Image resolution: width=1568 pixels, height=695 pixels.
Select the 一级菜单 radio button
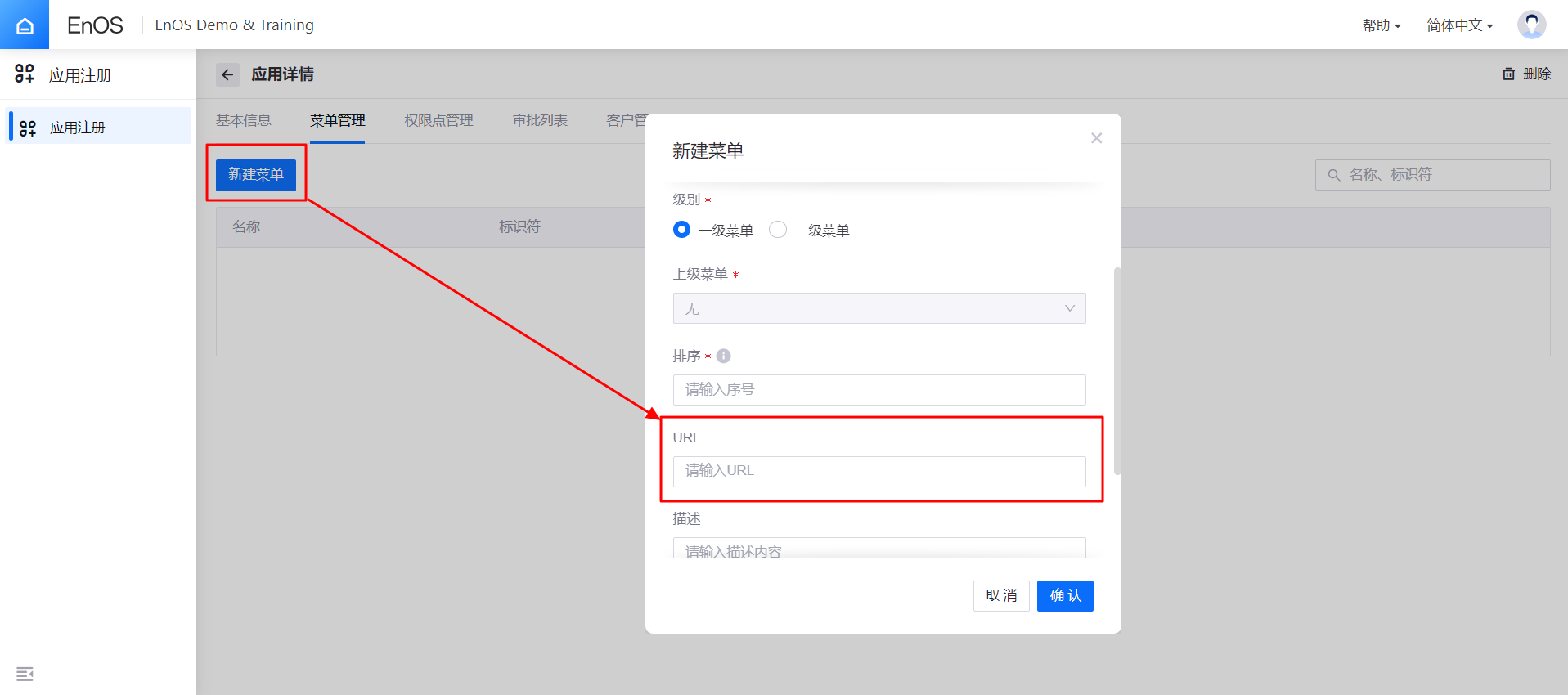point(681,230)
